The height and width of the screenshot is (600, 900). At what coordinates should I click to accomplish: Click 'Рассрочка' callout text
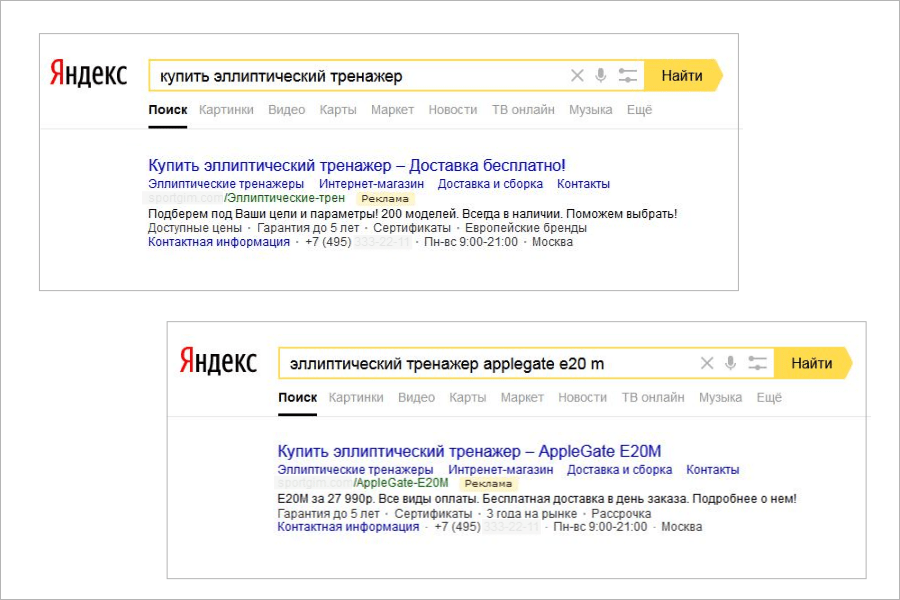coord(621,513)
